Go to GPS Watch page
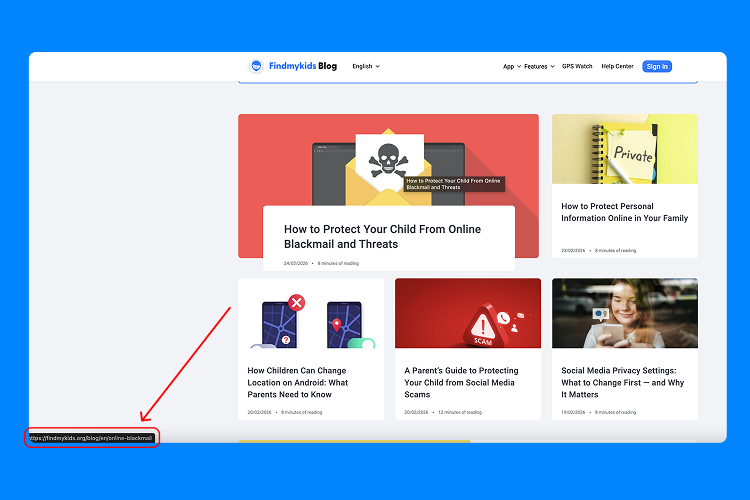Viewport: 750px width, 500px height. pos(577,66)
